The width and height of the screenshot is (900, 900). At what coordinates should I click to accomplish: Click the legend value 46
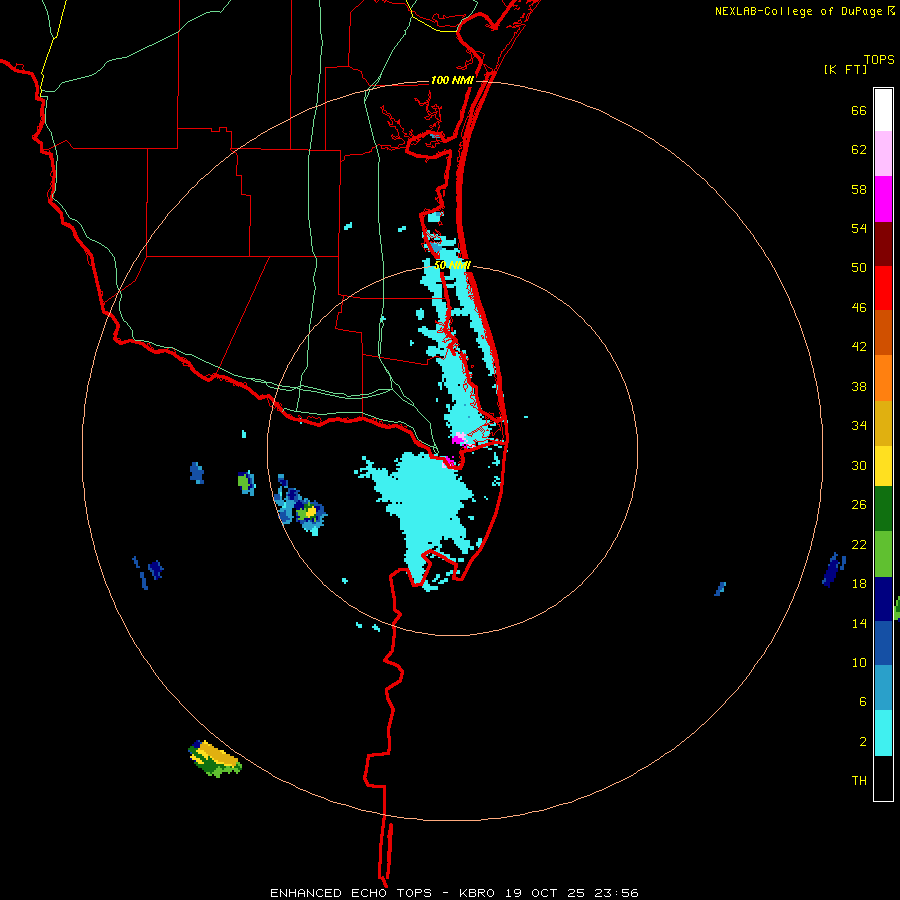[859, 308]
